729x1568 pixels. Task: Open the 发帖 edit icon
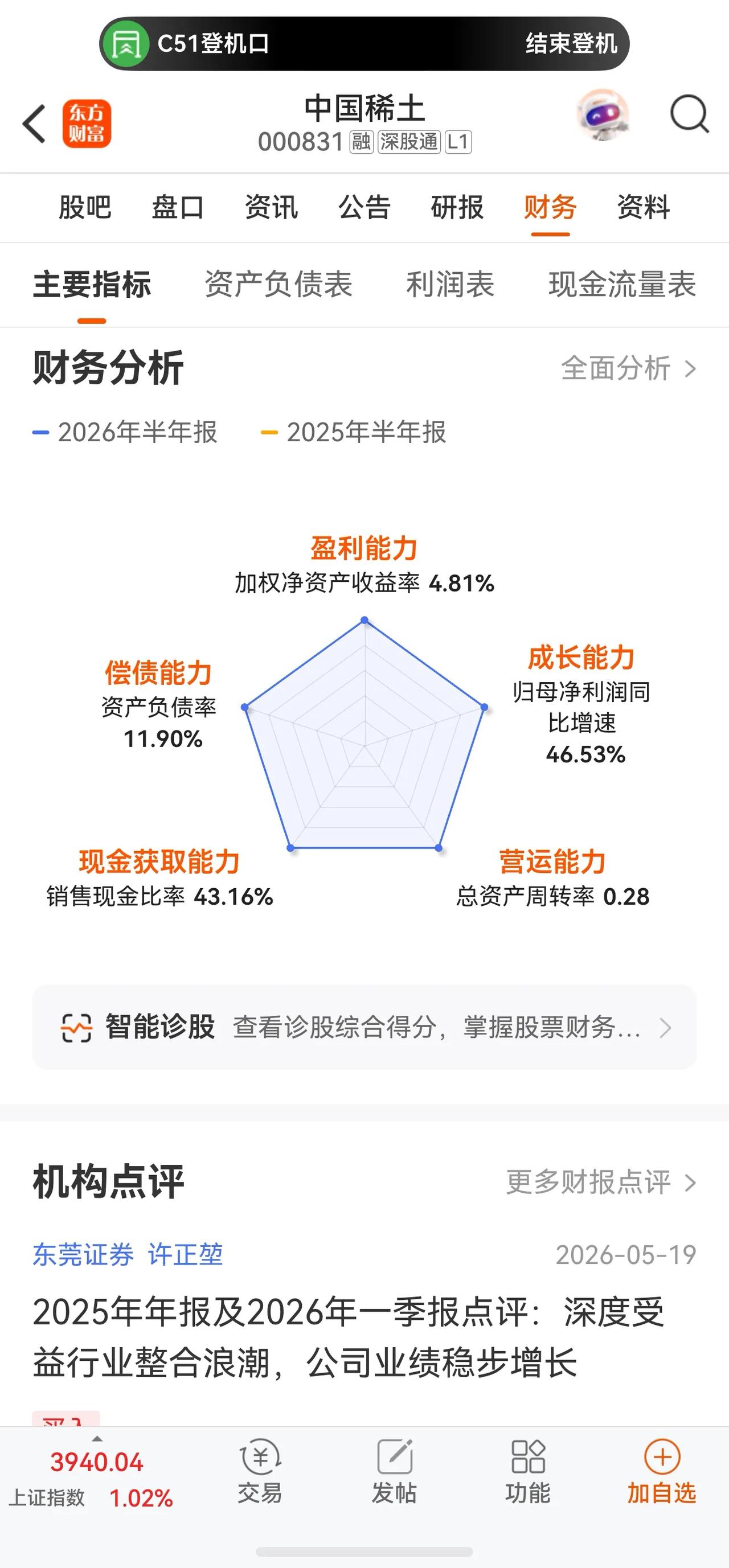[394, 1456]
